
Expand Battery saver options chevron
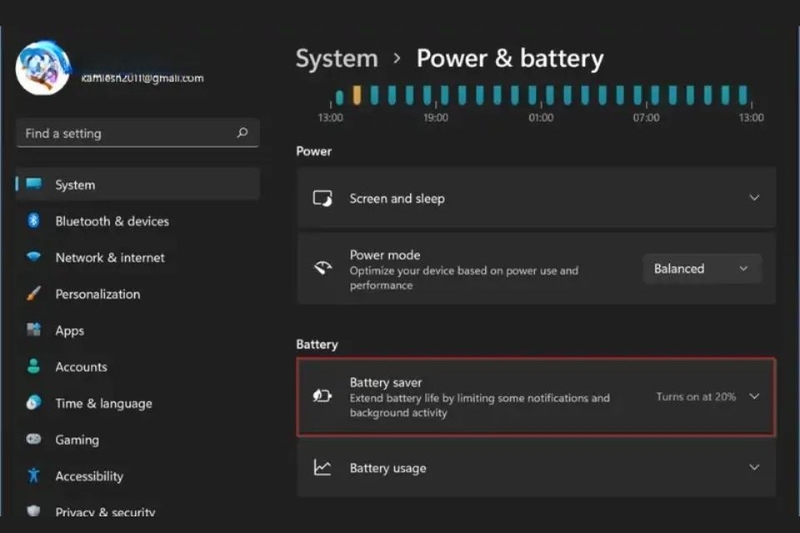(x=754, y=396)
